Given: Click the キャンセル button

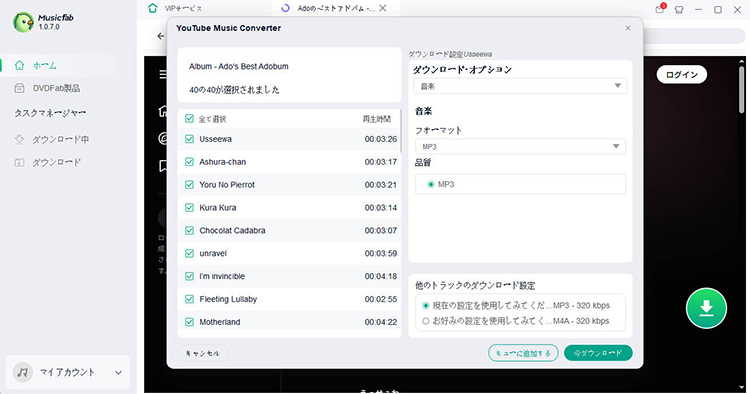Looking at the screenshot, I should coord(203,353).
